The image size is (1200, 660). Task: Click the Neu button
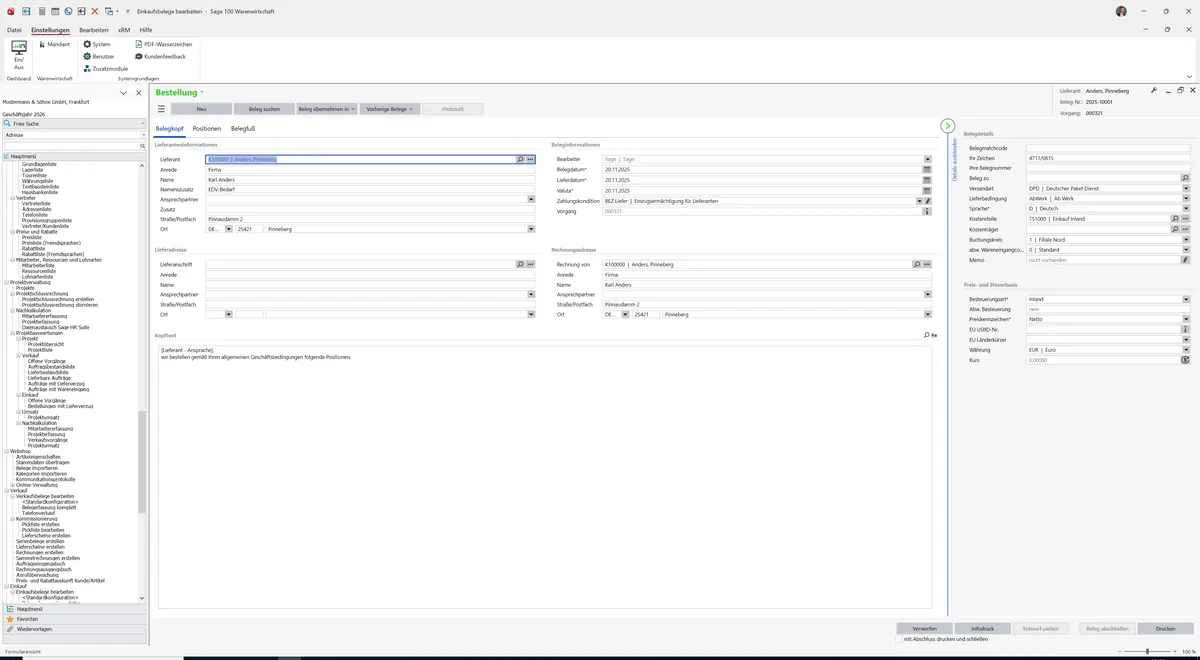click(x=201, y=109)
